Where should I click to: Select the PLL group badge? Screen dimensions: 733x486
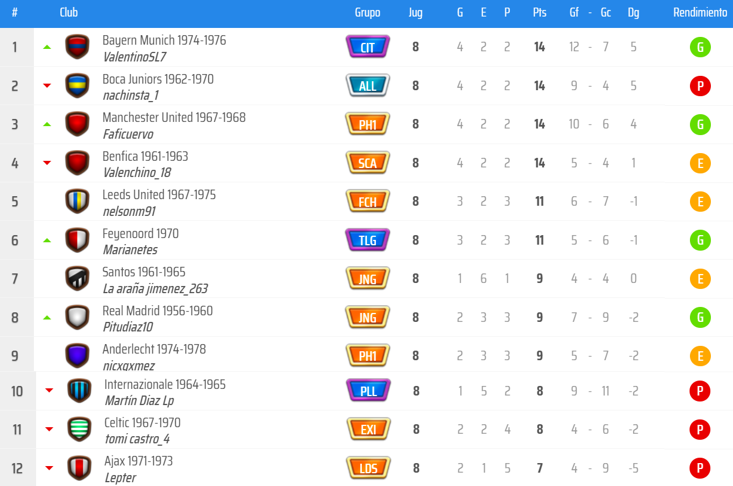(368, 391)
